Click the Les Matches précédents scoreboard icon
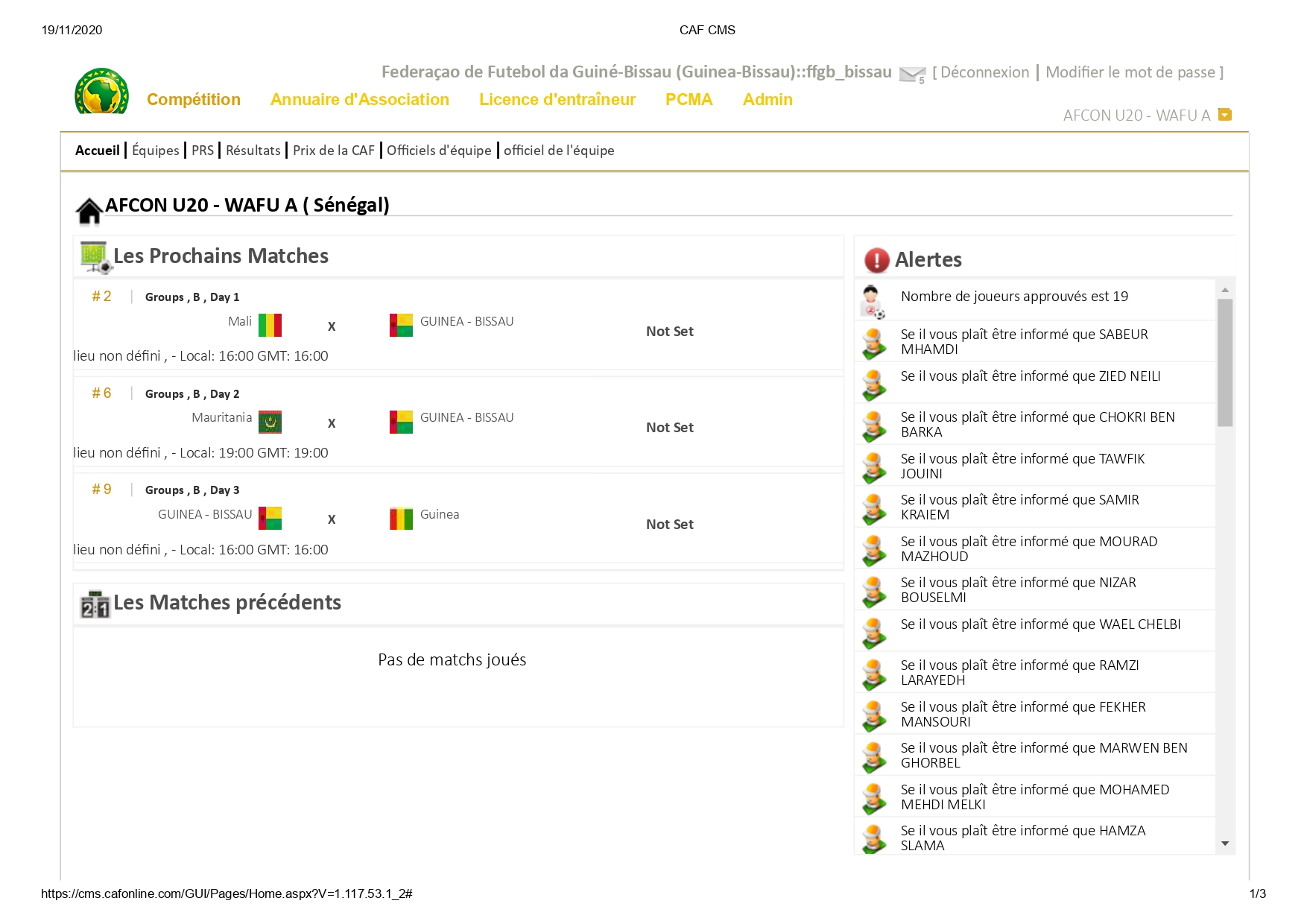This screenshot has width=1307, height=924. click(95, 604)
